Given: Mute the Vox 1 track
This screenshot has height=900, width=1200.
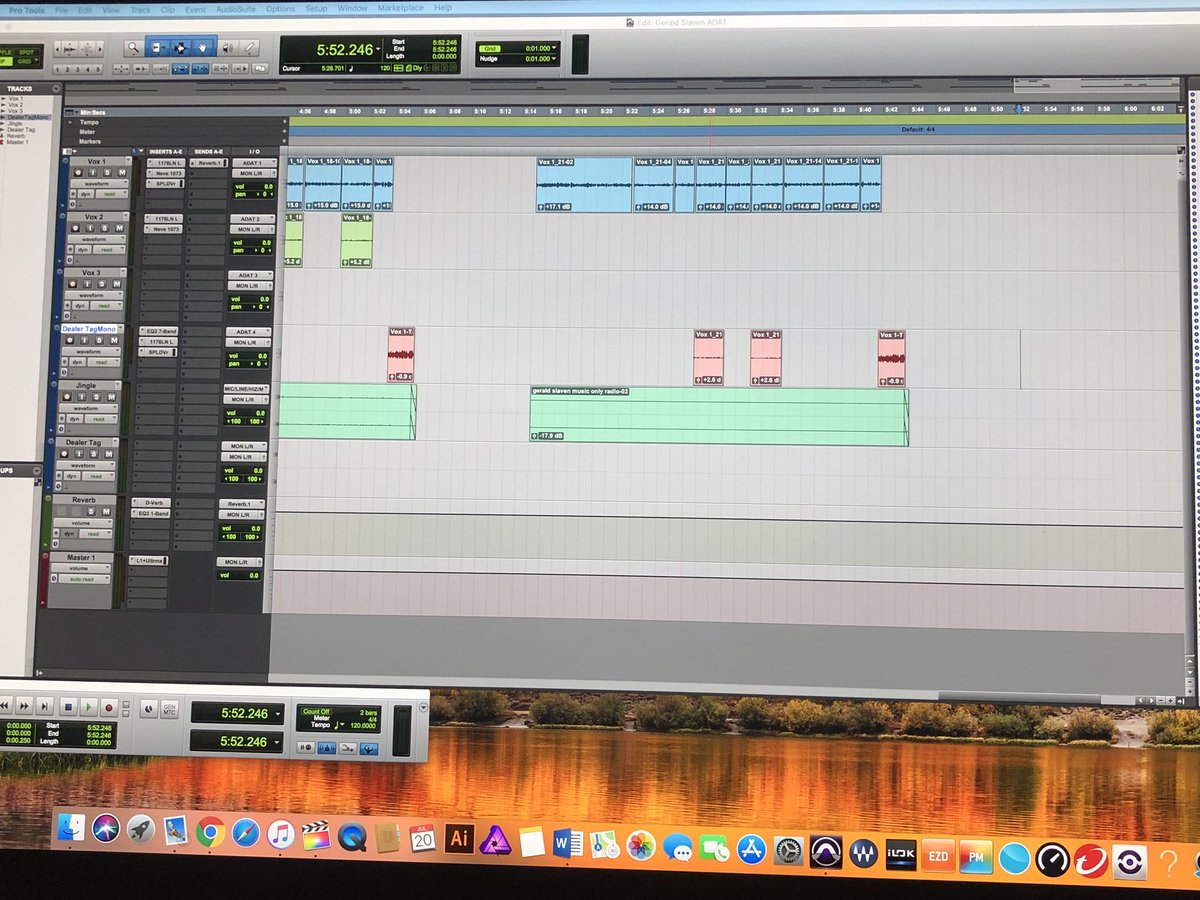Looking at the screenshot, I should (x=122, y=173).
